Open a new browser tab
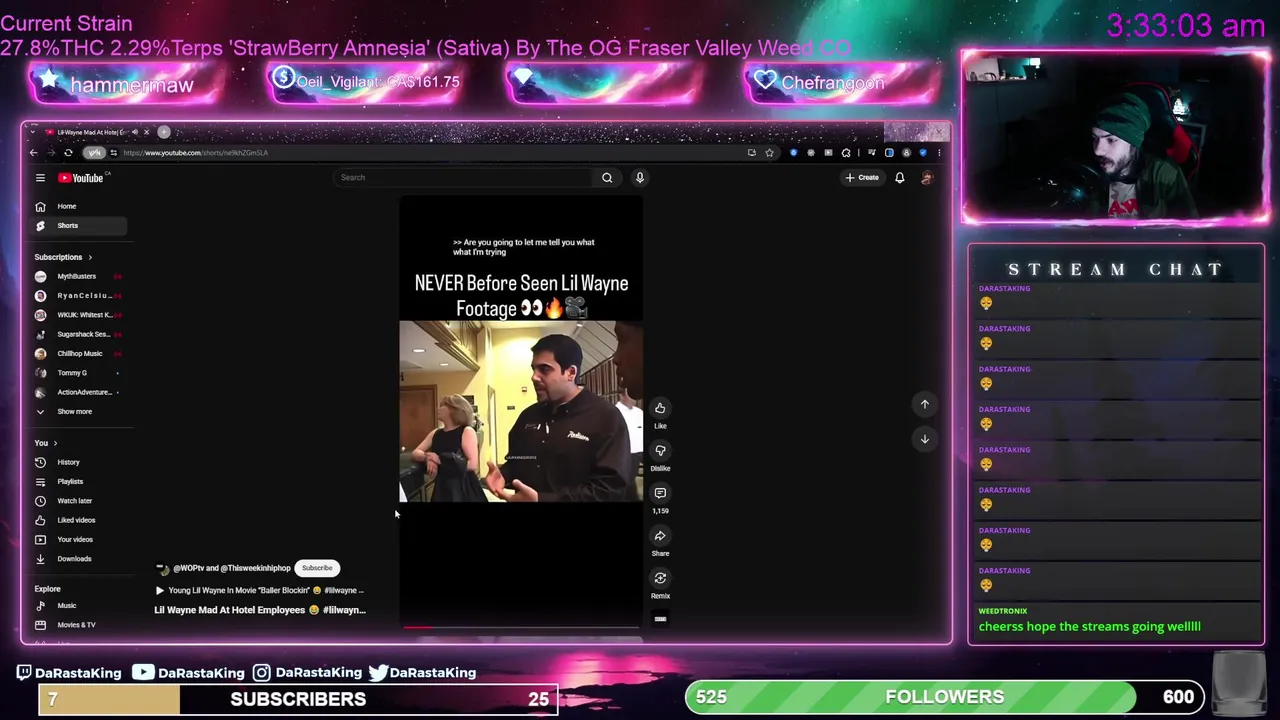 [x=164, y=132]
